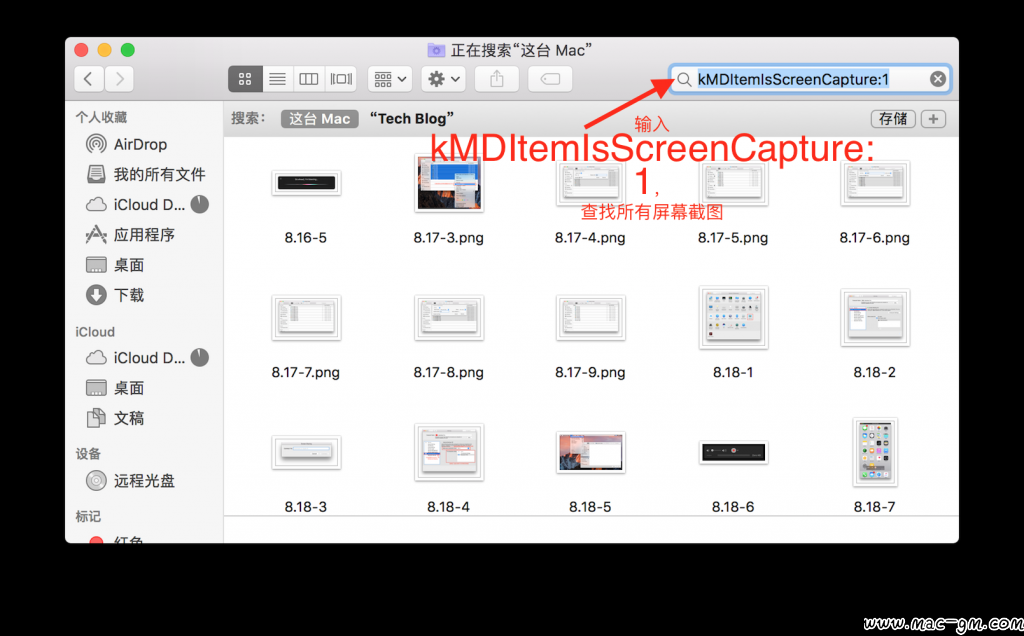This screenshot has width=1024, height=636.
Task: Switch to icon view mode
Action: point(246,79)
